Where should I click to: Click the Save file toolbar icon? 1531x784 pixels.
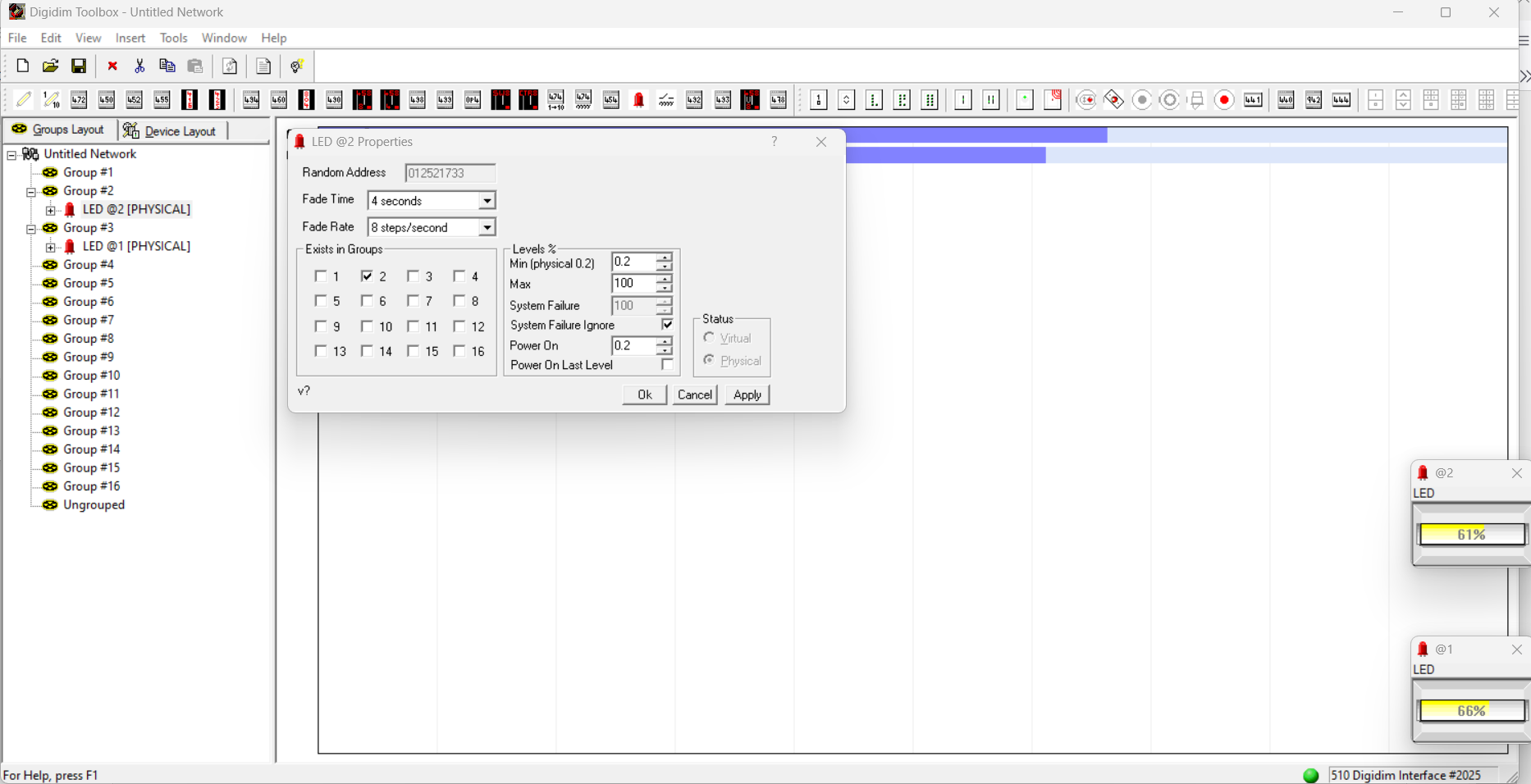pyautogui.click(x=79, y=66)
